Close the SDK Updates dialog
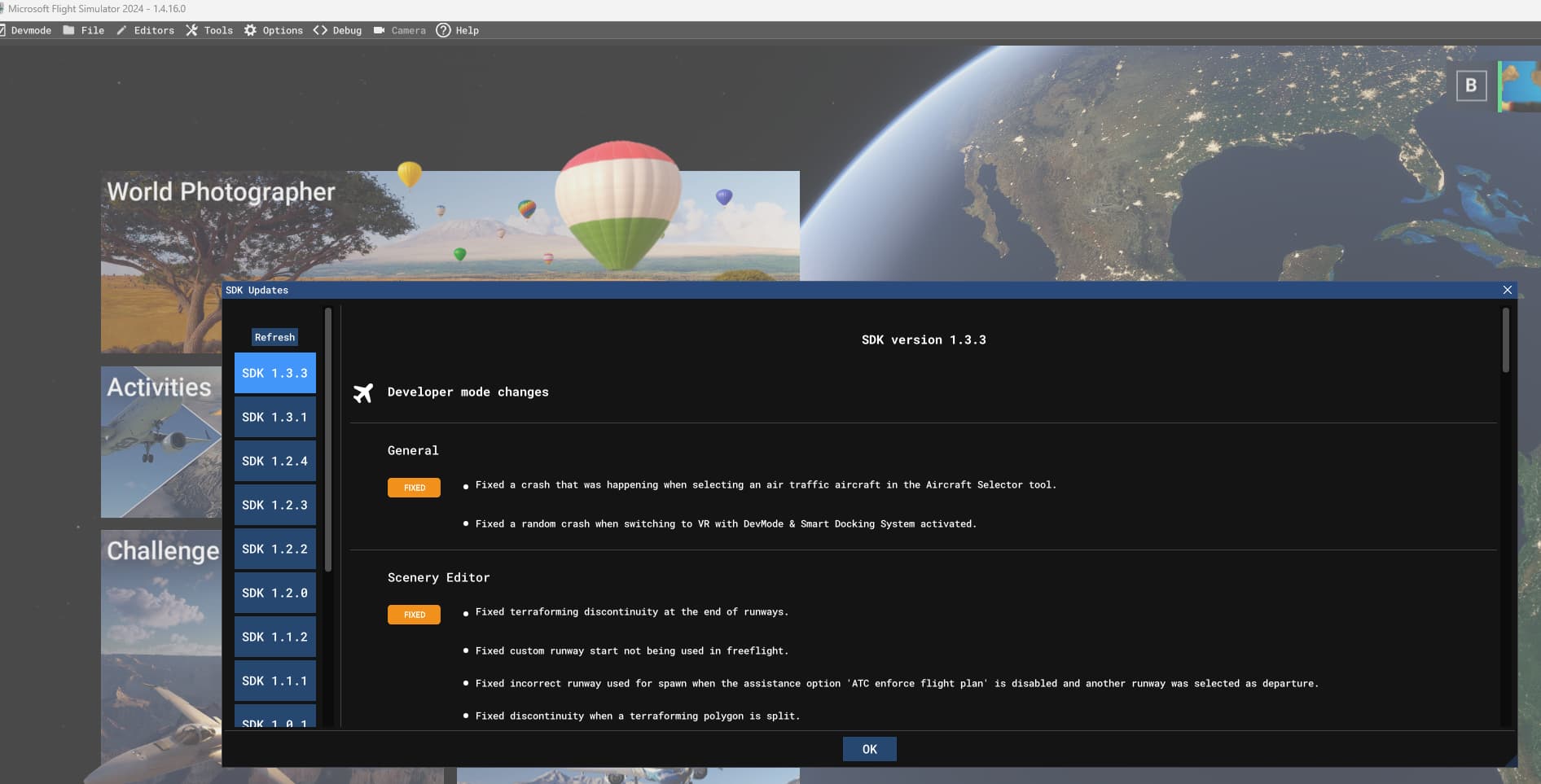This screenshot has height=784, width=1541. (x=1507, y=290)
